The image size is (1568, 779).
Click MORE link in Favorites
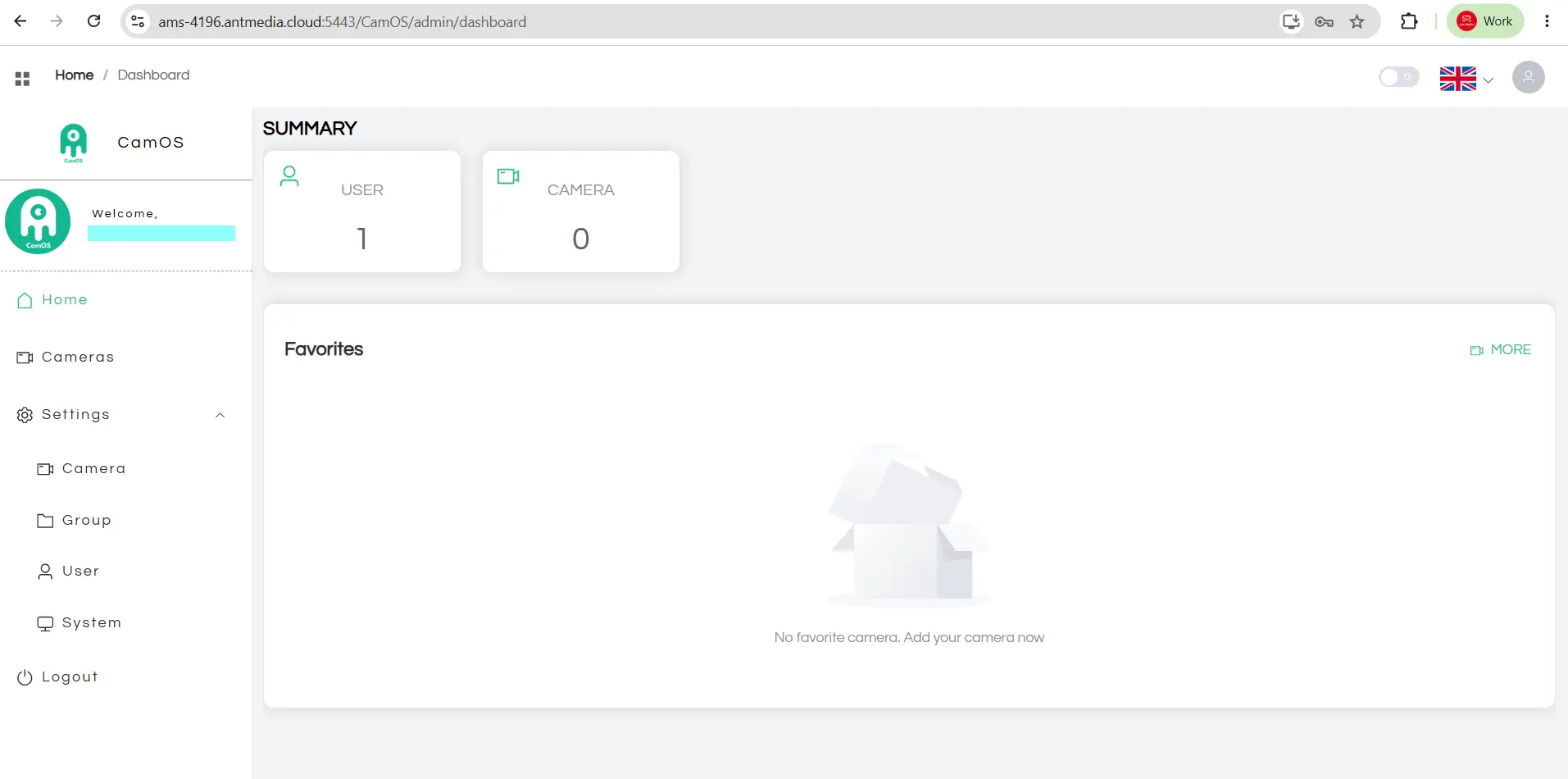pyautogui.click(x=1511, y=350)
